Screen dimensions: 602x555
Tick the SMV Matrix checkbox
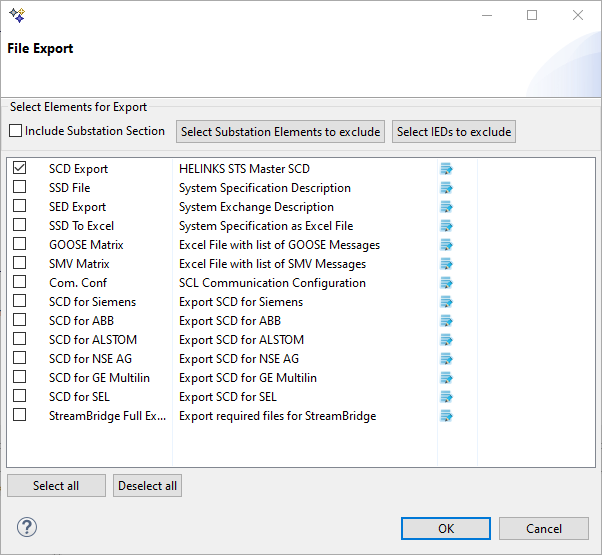[20, 264]
